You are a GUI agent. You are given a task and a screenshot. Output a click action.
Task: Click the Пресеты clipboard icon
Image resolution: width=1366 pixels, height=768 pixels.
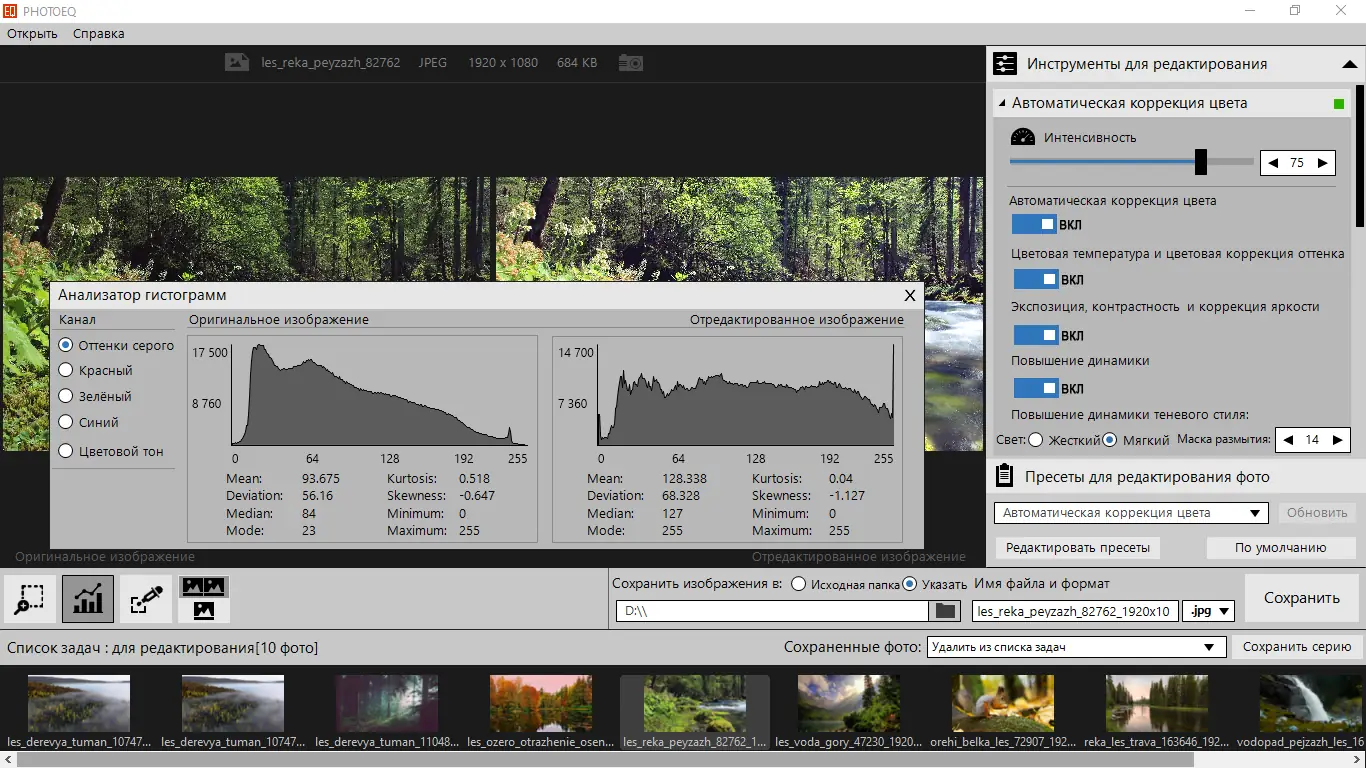(x=1005, y=476)
